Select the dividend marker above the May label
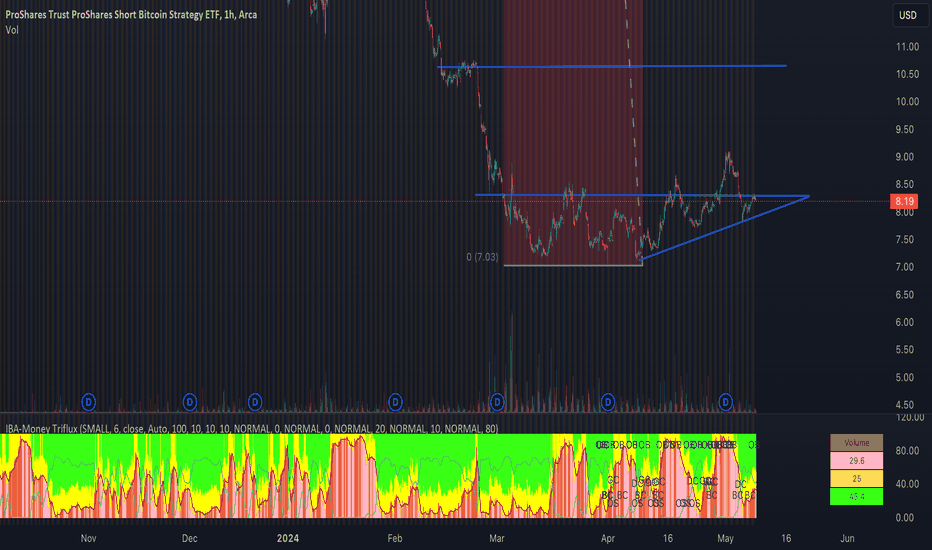 point(725,403)
